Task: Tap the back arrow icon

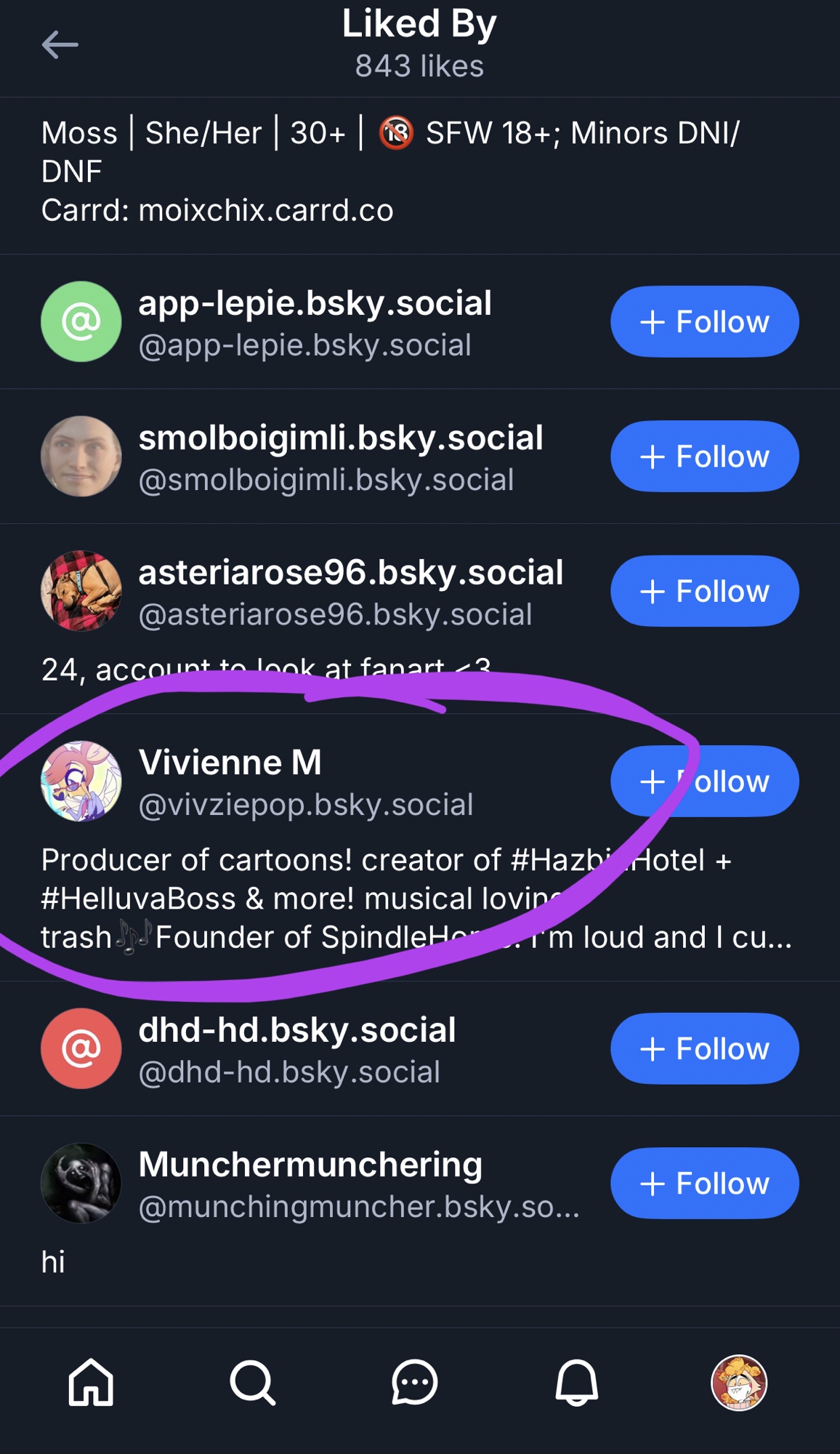Action: click(60, 45)
